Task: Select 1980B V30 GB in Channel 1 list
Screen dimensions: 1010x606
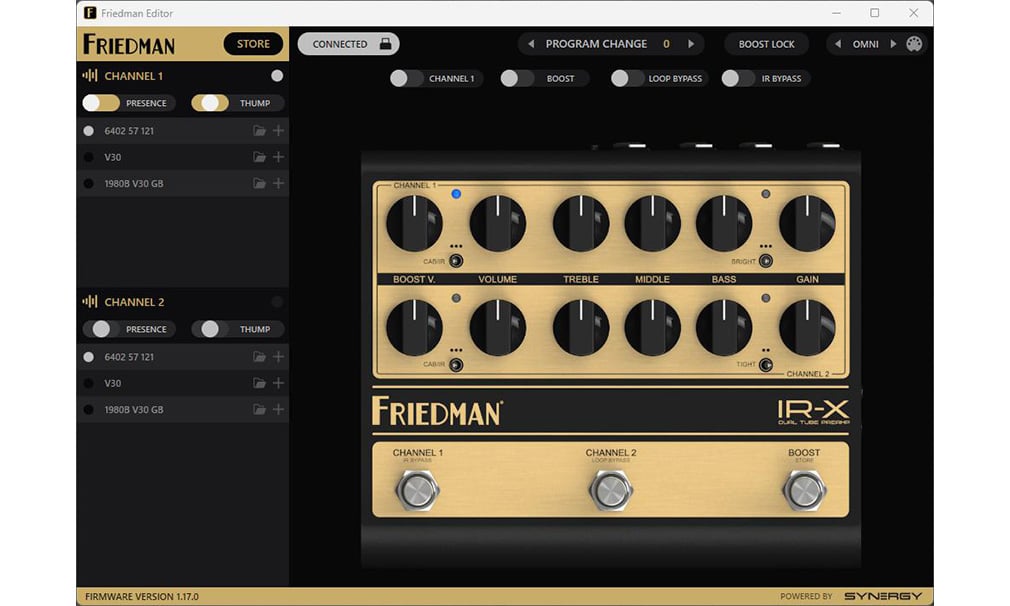Action: [134, 183]
